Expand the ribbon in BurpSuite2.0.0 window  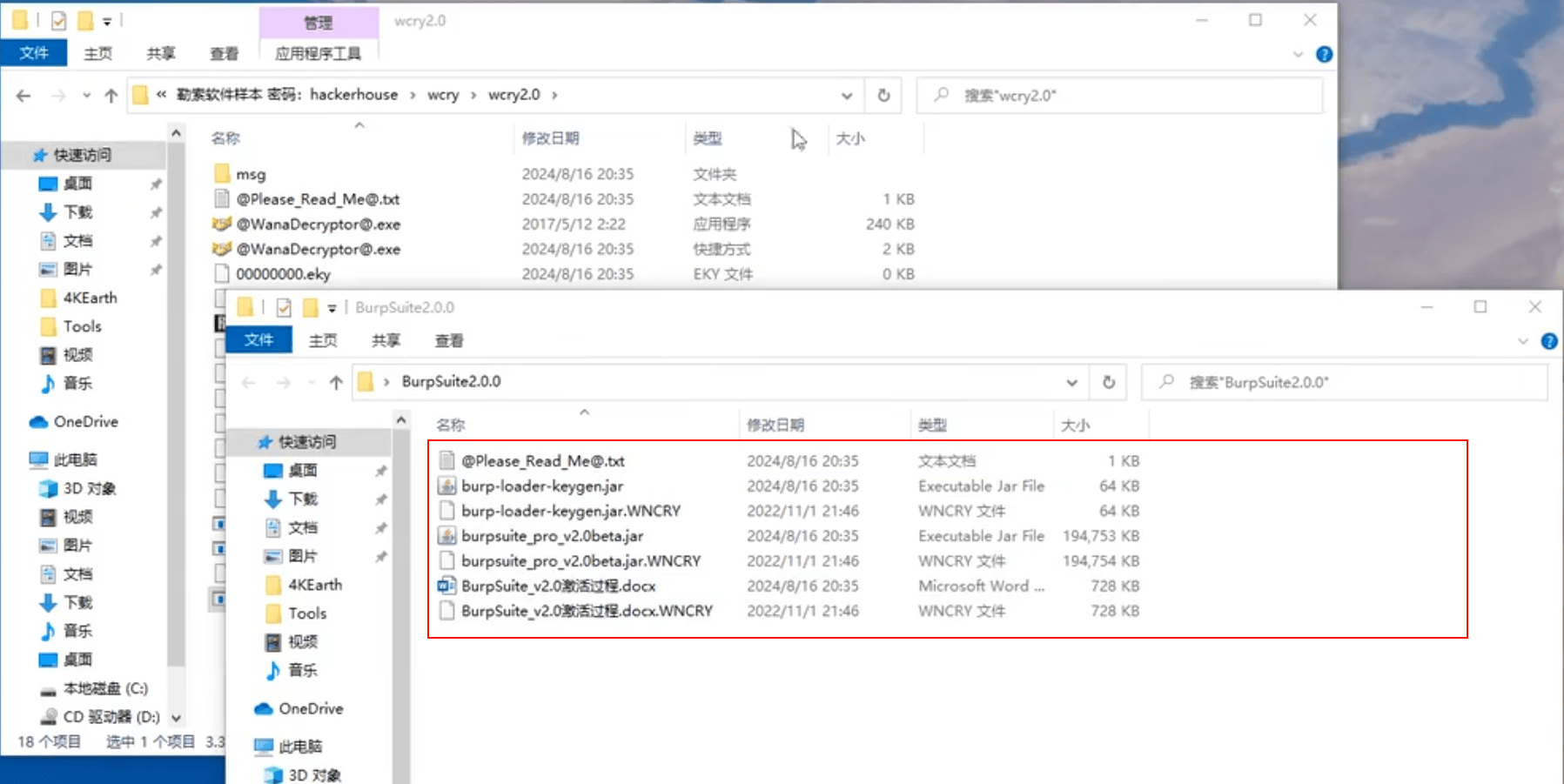(x=1523, y=341)
